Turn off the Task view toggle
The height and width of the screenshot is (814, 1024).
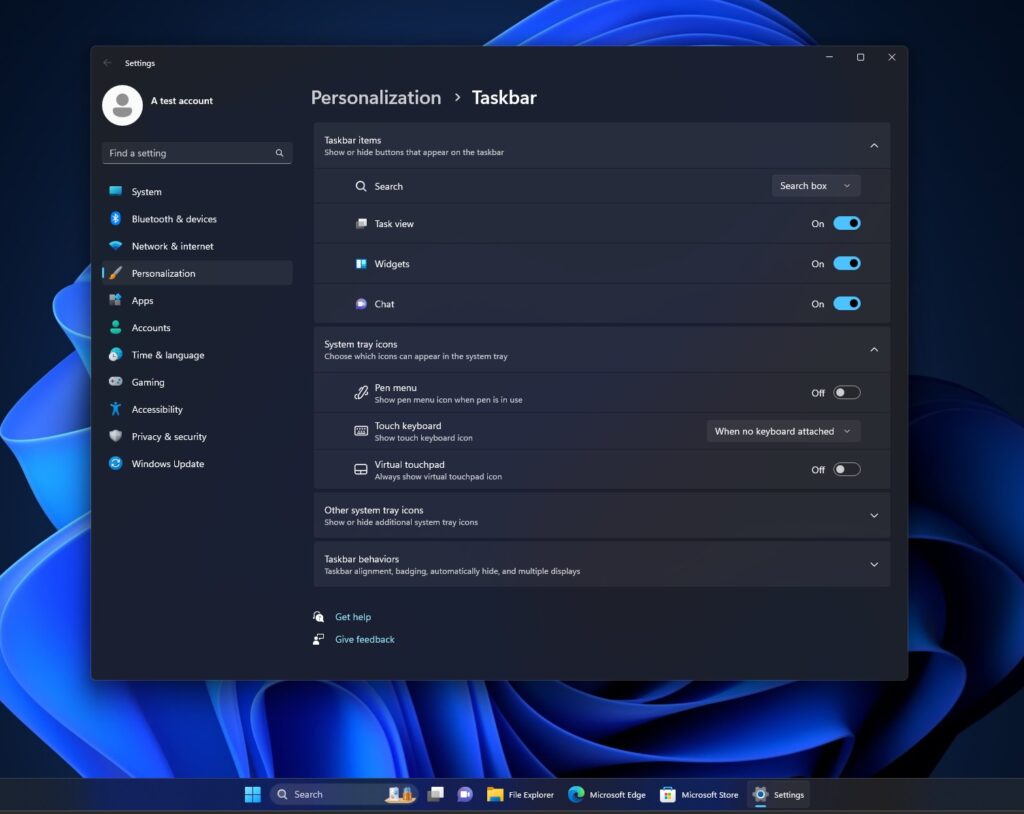(845, 223)
